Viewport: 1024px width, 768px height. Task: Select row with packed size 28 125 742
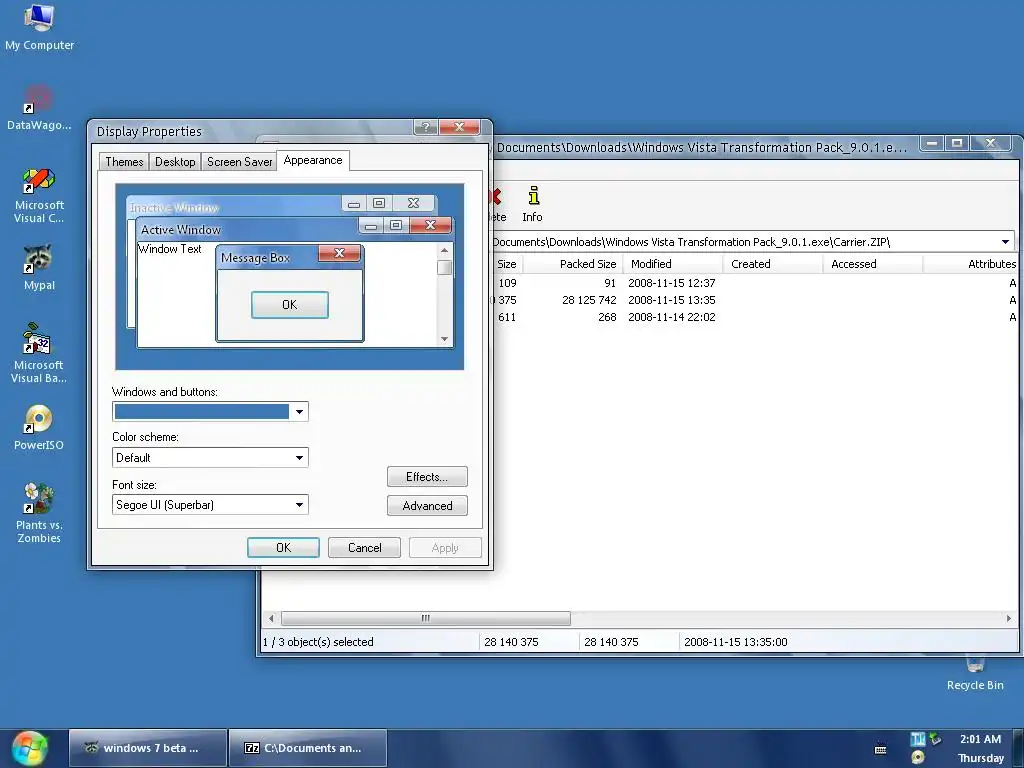(x=755, y=300)
